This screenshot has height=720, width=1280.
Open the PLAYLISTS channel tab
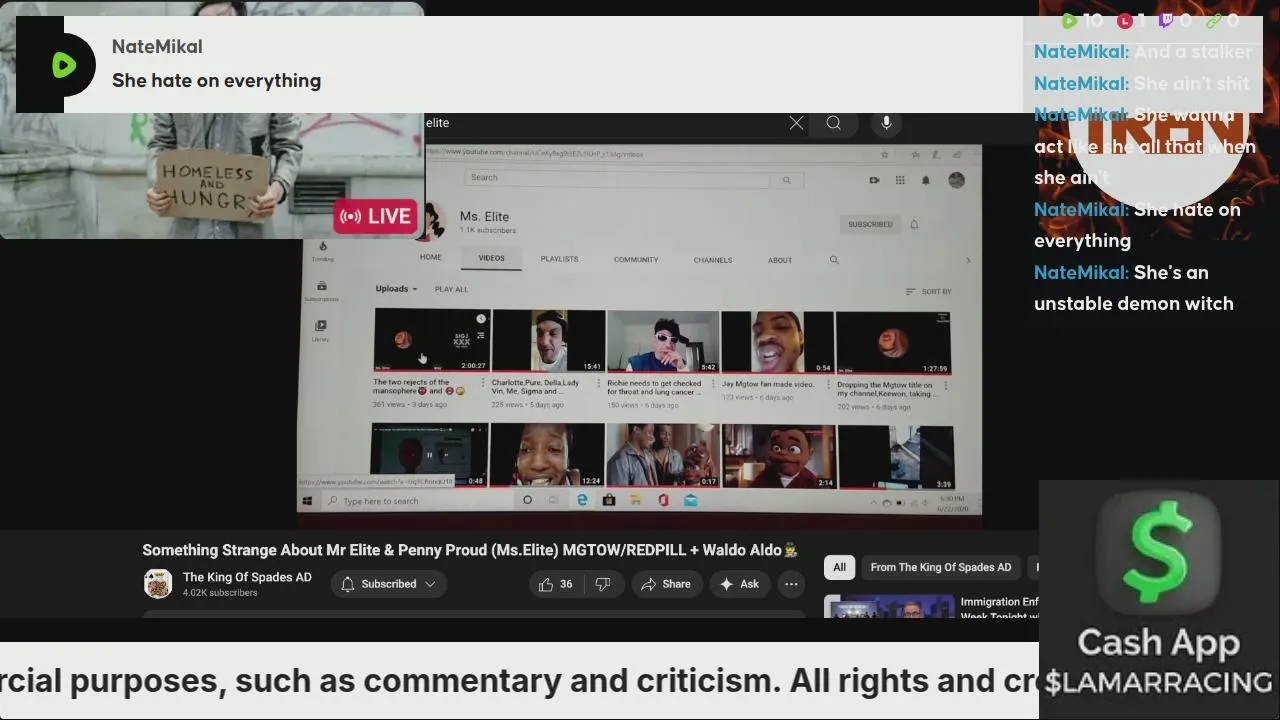click(x=559, y=259)
